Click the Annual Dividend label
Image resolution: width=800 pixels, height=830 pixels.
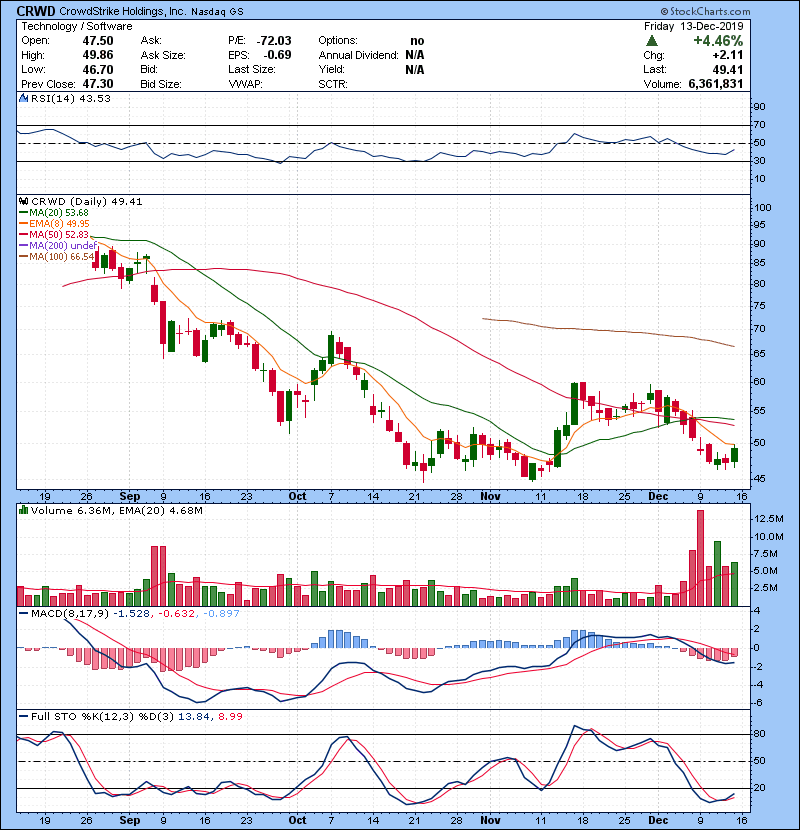[358, 55]
